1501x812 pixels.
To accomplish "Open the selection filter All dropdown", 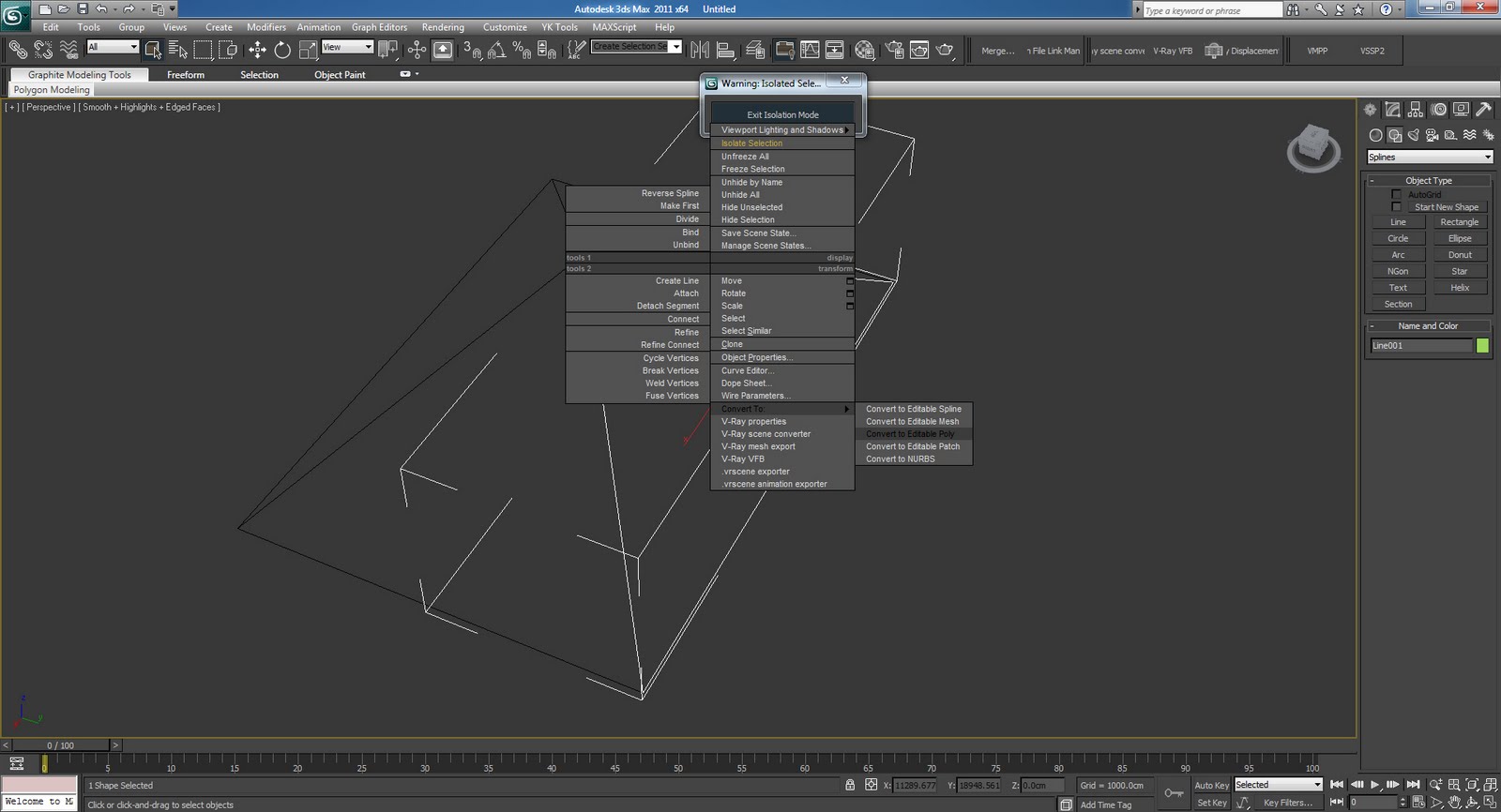I will 113,47.
